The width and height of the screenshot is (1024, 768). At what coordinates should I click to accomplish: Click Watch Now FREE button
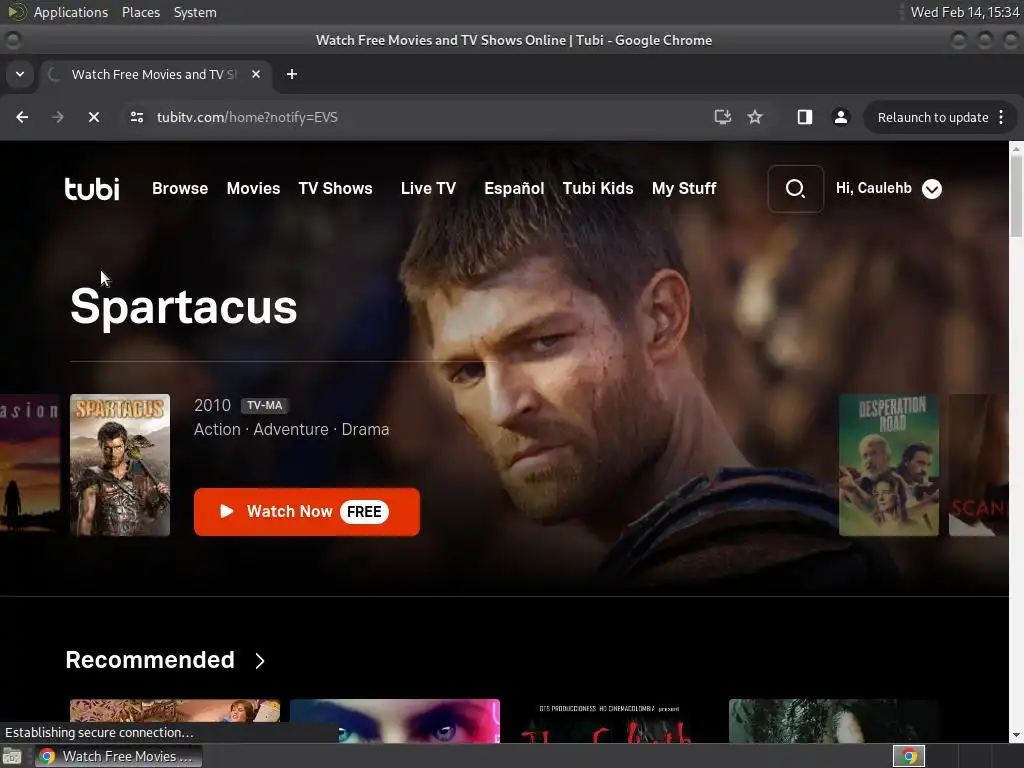306,511
